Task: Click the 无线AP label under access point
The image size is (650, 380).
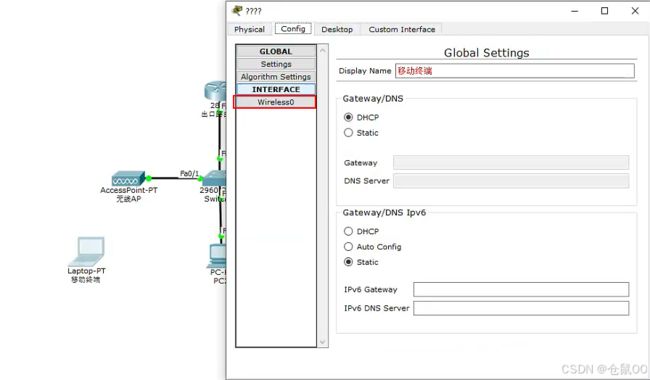Action: click(x=129, y=199)
